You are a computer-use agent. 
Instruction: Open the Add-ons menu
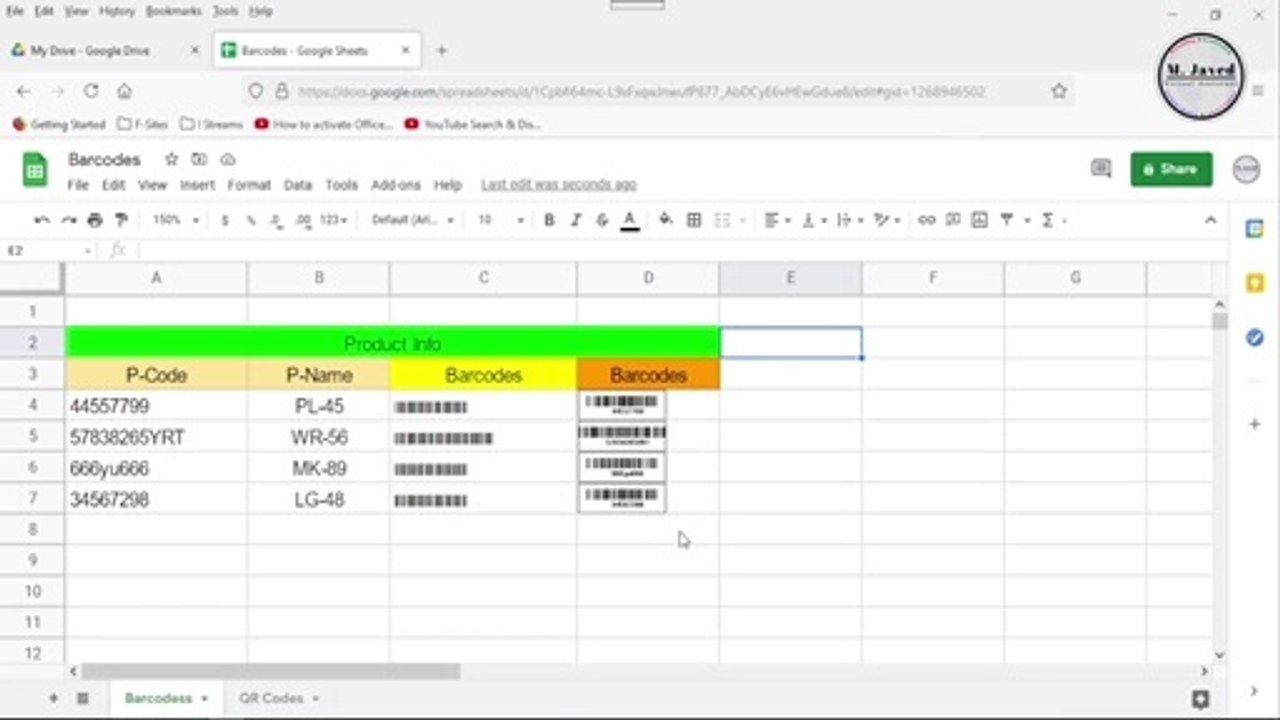[x=396, y=185]
